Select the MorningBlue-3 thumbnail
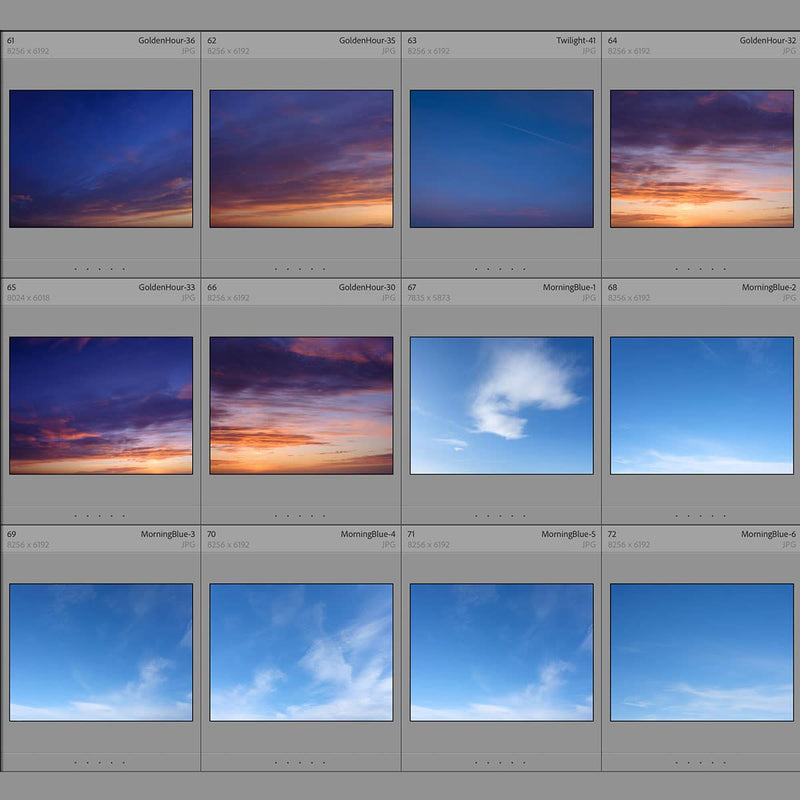 [x=101, y=652]
